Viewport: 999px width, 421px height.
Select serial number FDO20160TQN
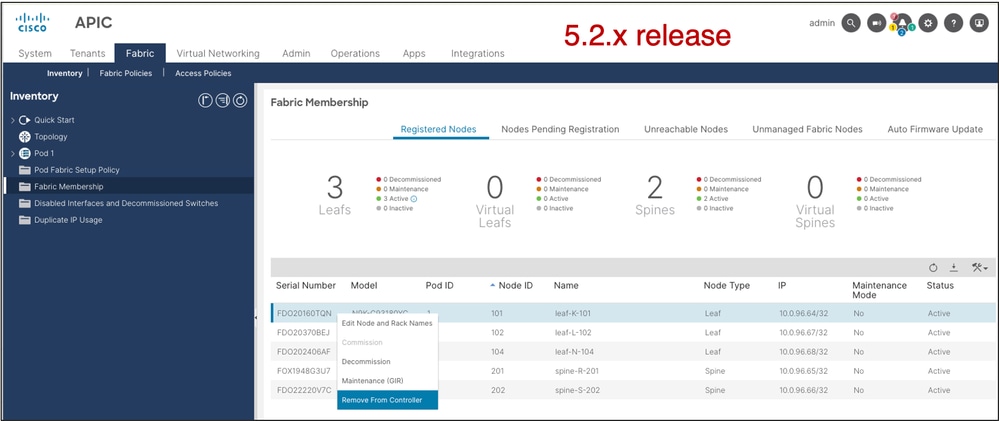point(304,313)
